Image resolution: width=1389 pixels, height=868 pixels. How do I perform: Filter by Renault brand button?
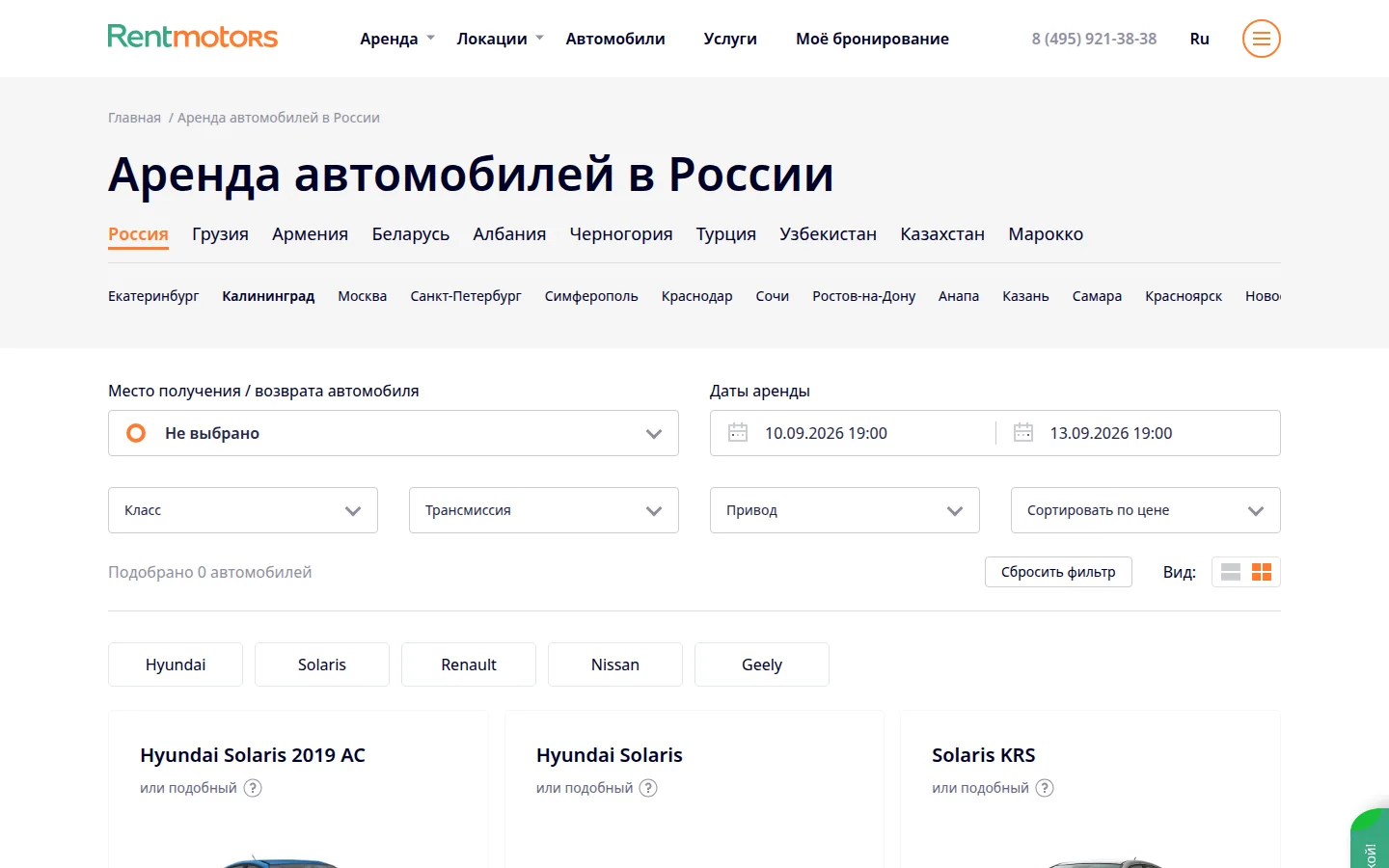(x=469, y=665)
